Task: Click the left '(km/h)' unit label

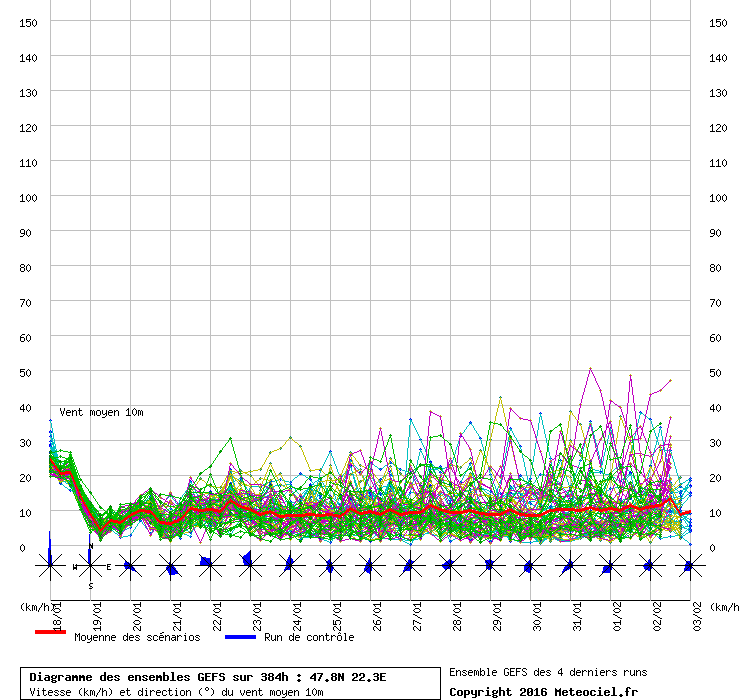Action: tap(37, 607)
